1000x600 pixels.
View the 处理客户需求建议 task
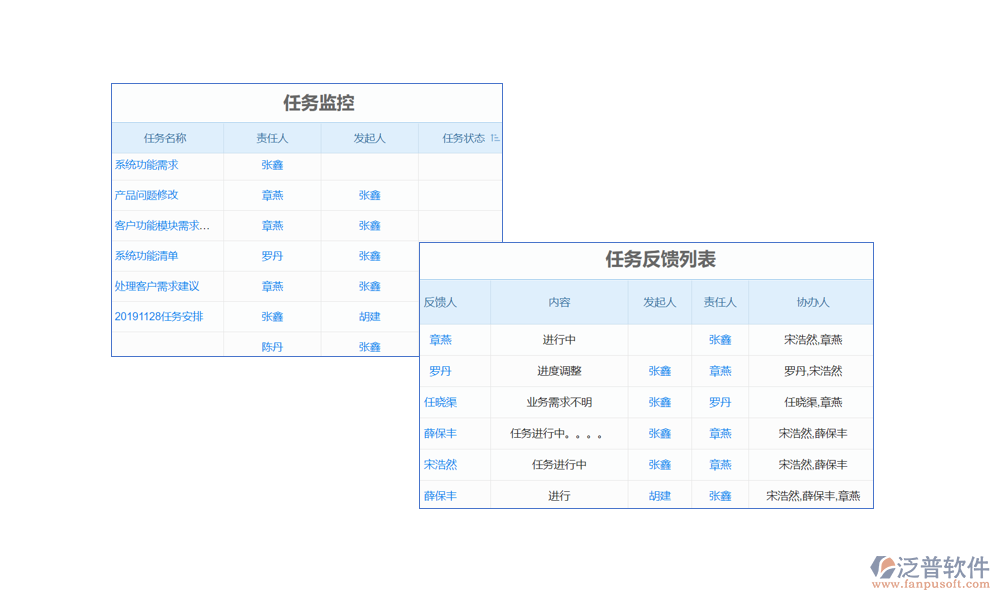pos(156,286)
